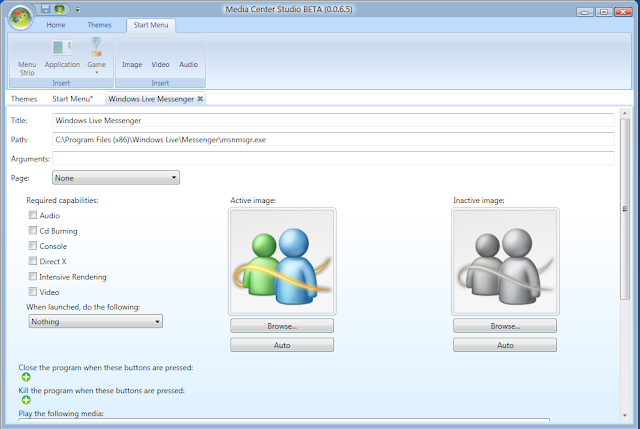The image size is (640, 429).
Task: Enable the Cd Burning checkbox
Action: (33, 230)
